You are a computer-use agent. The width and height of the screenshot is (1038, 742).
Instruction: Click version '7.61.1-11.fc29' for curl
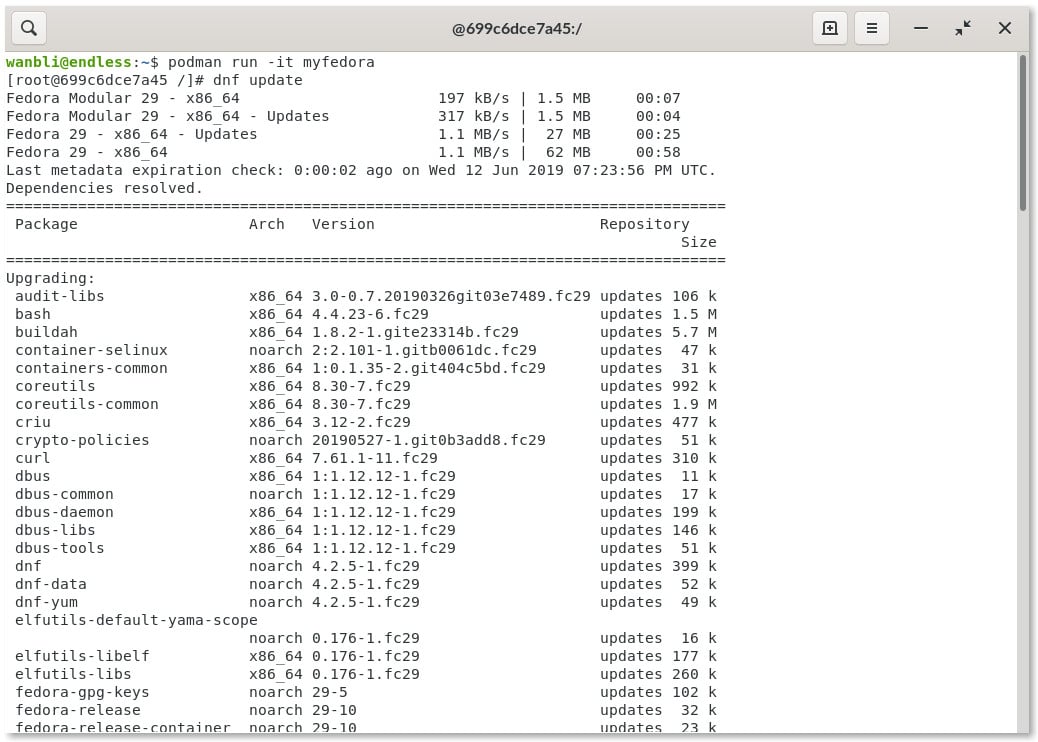coord(375,458)
